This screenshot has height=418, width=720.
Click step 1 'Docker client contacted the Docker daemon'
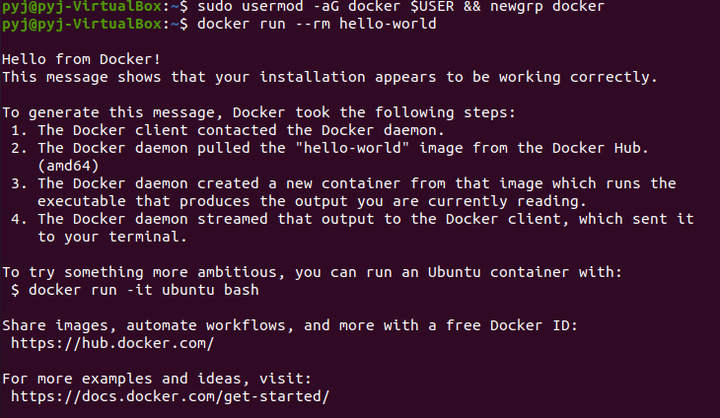228,130
